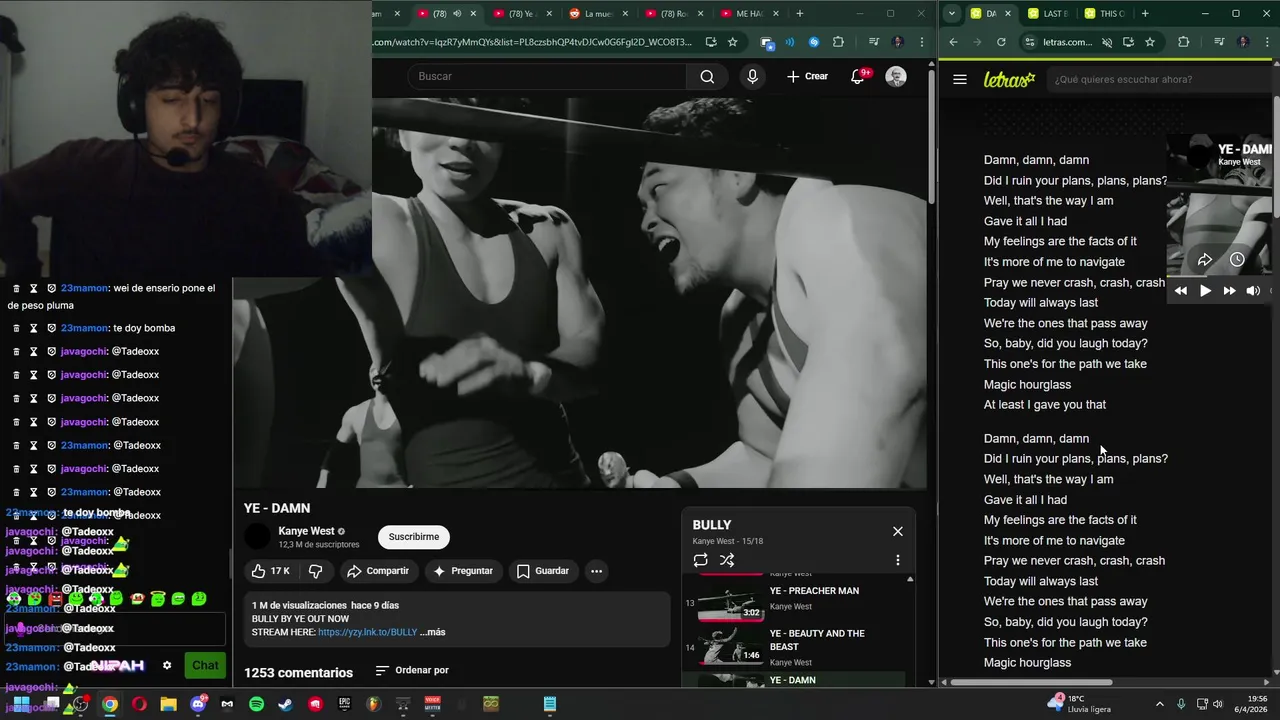Open new tab in the letras browser window
The height and width of the screenshot is (720, 1280).
(1145, 14)
